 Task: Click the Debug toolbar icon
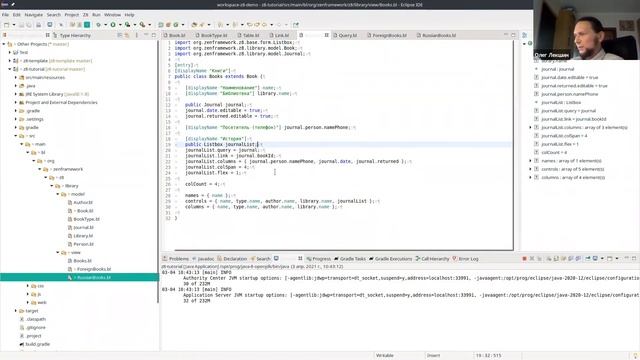pyautogui.click(x=98, y=25)
